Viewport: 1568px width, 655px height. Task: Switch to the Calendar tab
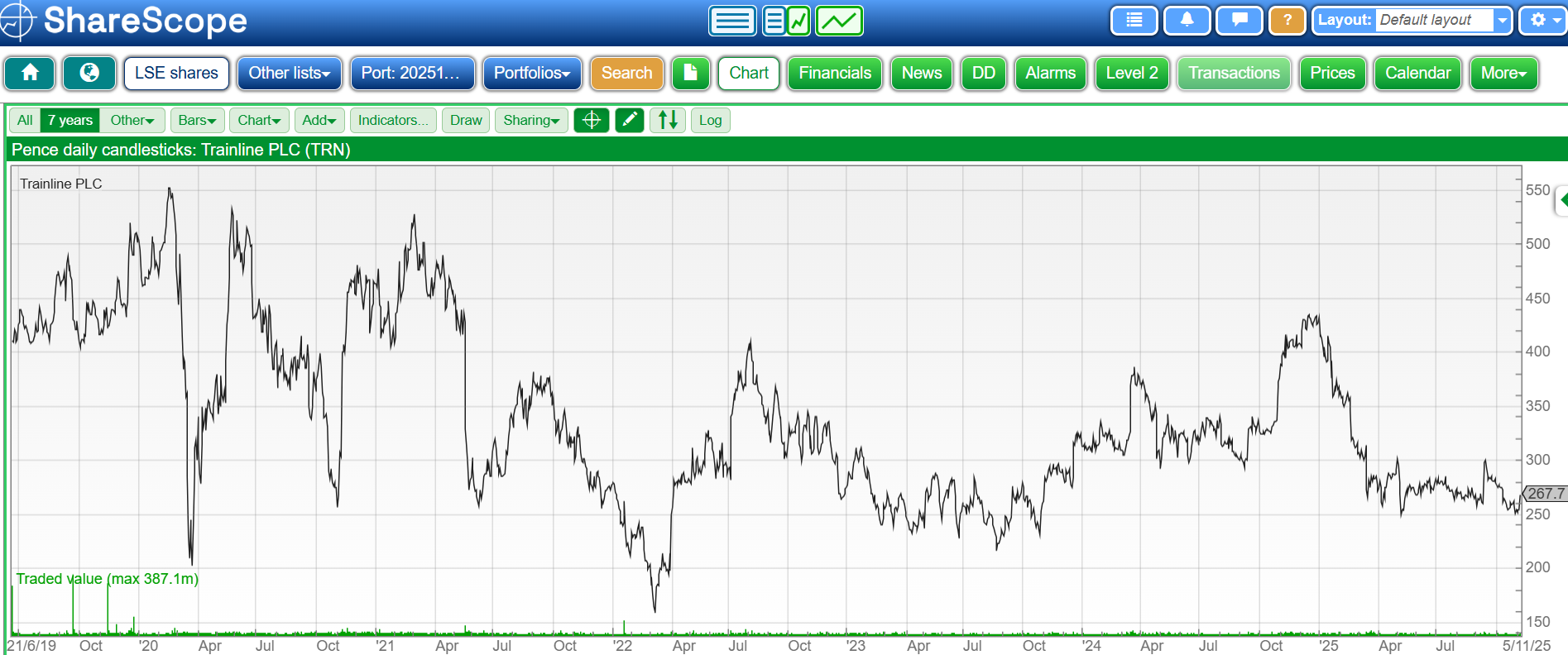pos(1417,73)
